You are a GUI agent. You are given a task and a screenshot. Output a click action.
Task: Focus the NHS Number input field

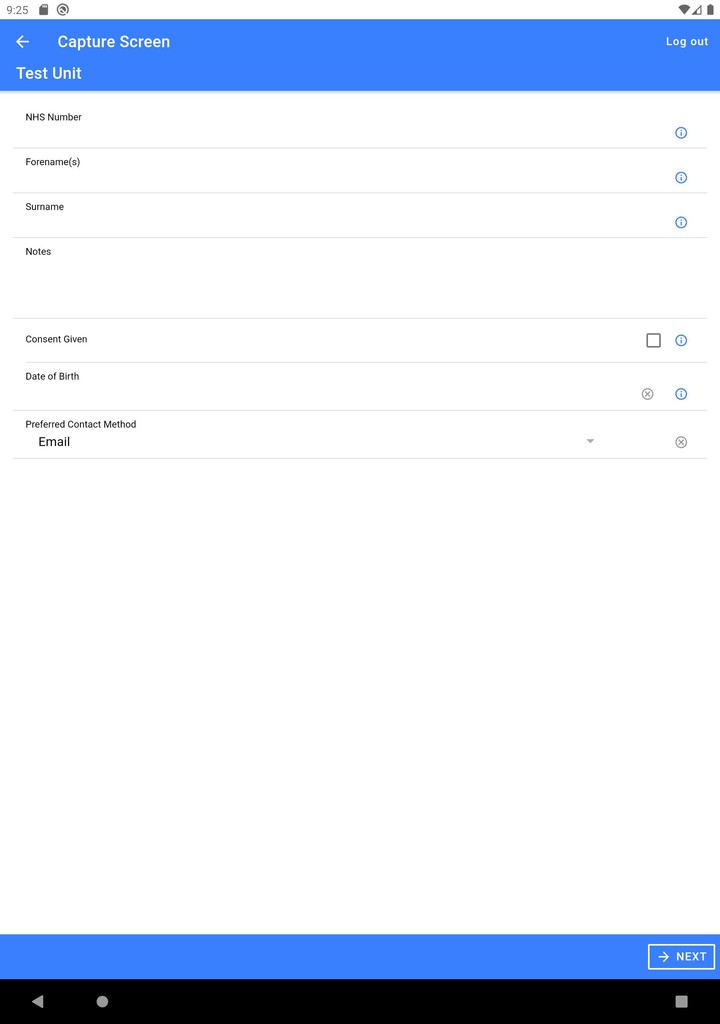pyautogui.click(x=340, y=133)
